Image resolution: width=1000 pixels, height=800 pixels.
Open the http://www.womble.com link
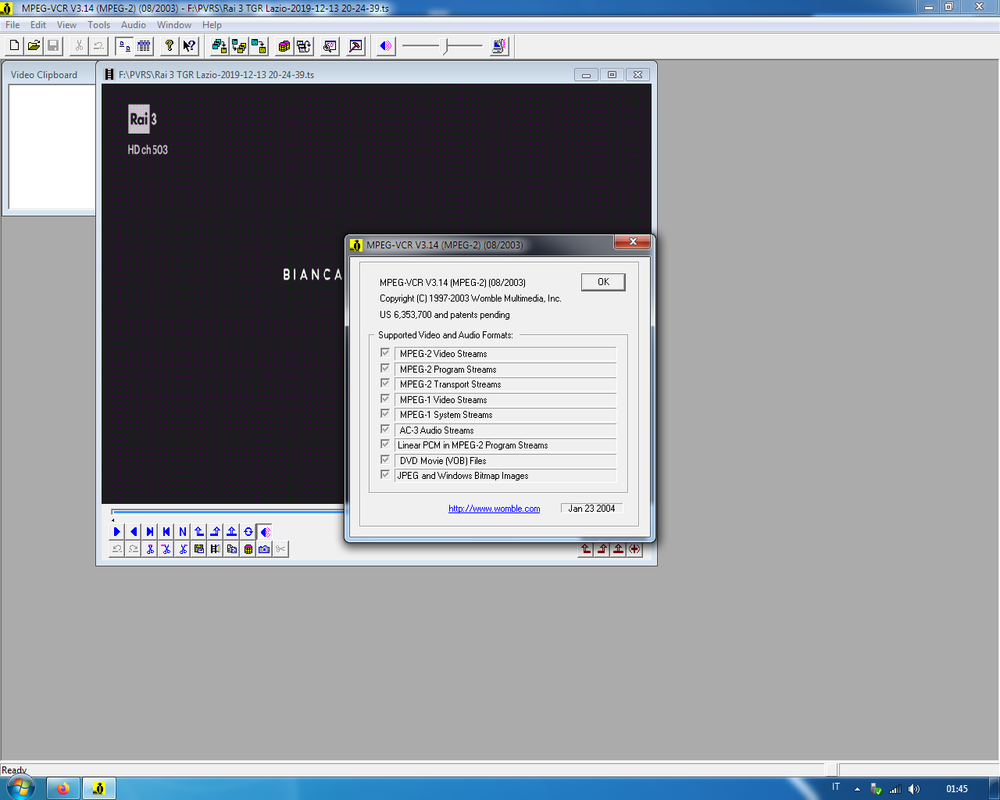494,508
